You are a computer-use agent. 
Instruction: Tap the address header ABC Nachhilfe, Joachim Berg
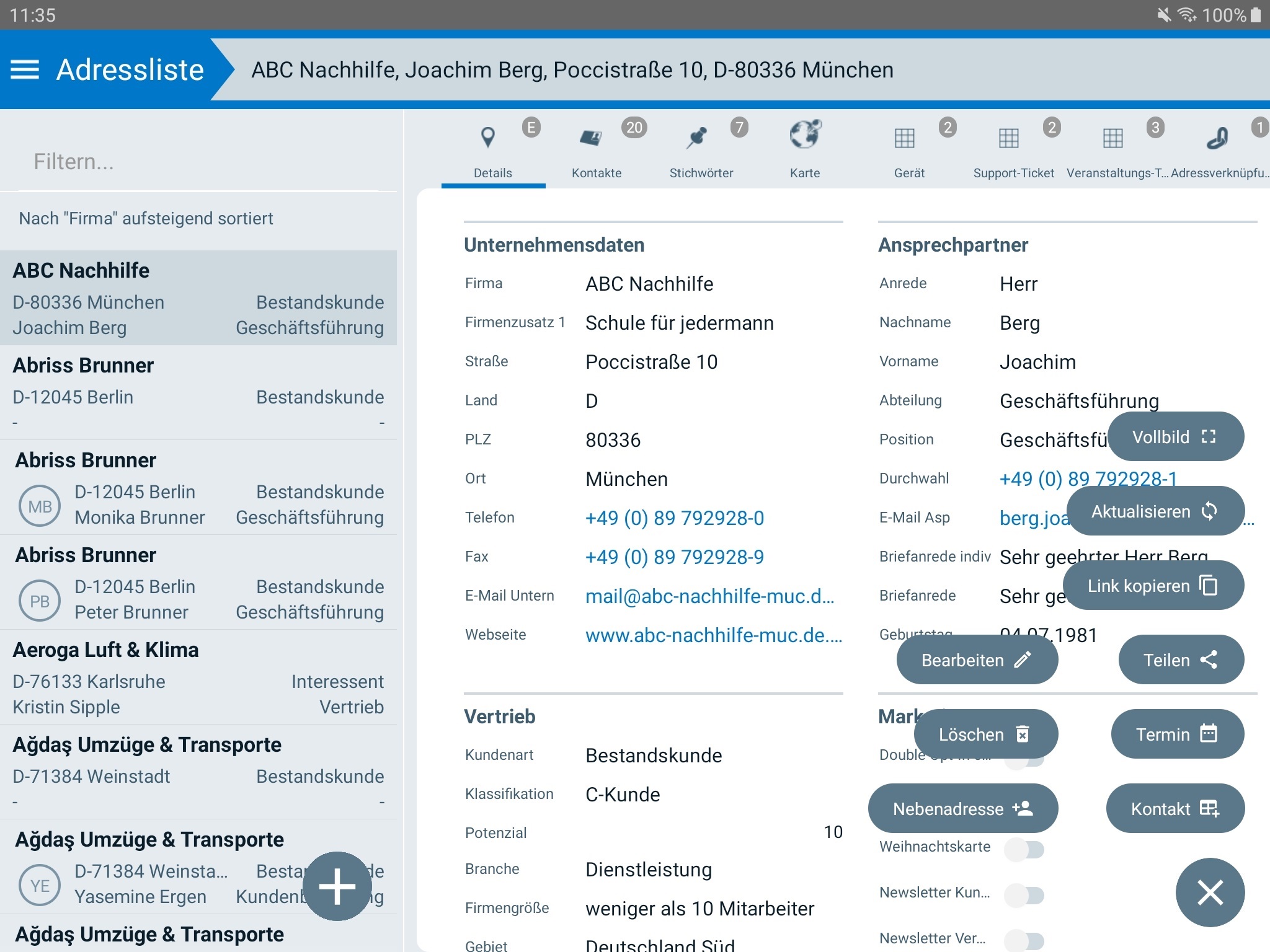(x=572, y=69)
